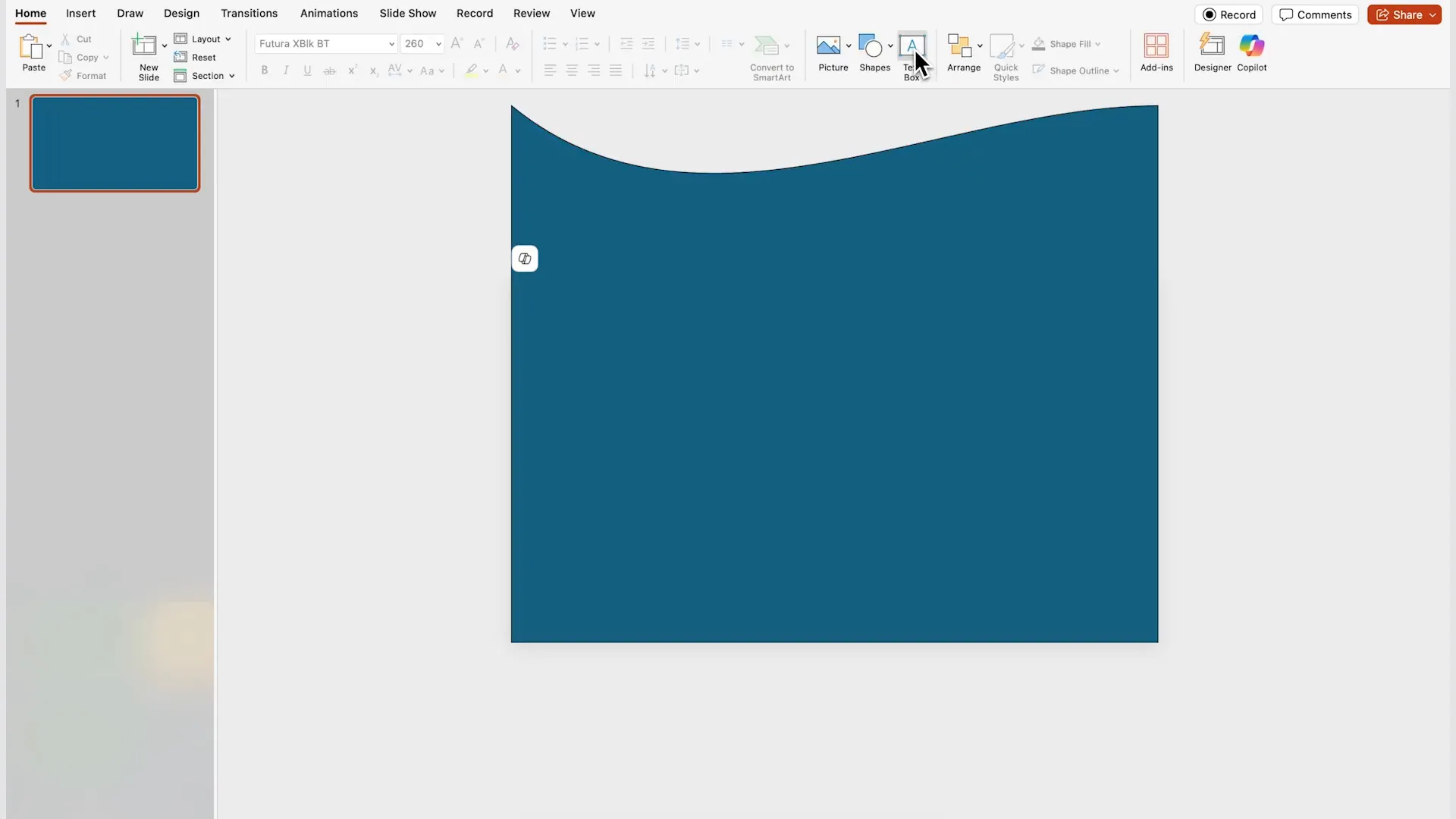This screenshot has height=819, width=1456.
Task: Toggle underline formatting
Action: tap(307, 71)
